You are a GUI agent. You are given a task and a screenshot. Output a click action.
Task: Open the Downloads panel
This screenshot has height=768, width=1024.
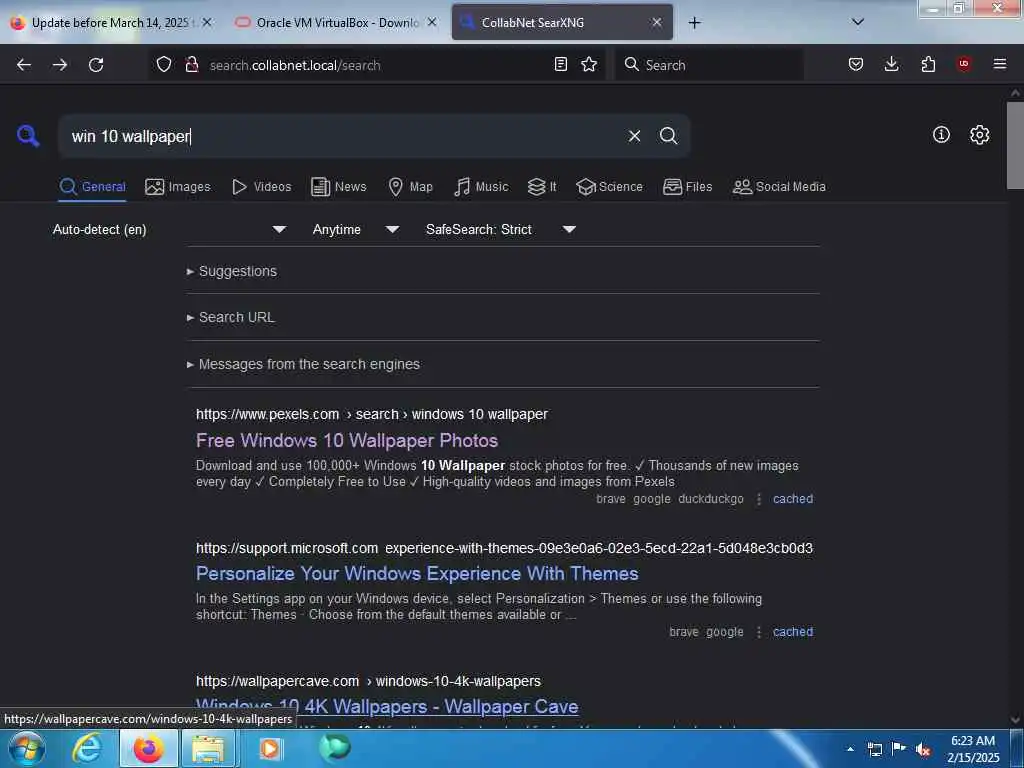(891, 64)
